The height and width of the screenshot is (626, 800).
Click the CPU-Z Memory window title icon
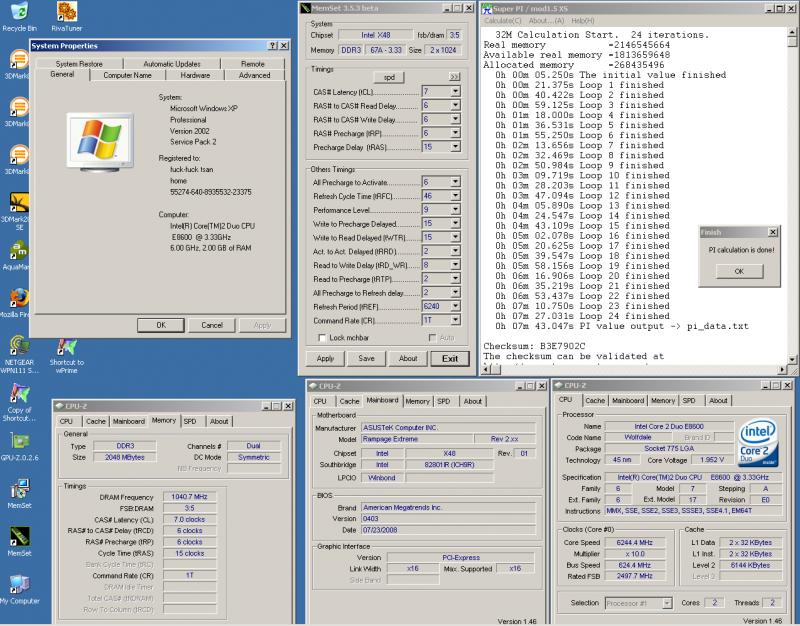pyautogui.click(x=59, y=406)
